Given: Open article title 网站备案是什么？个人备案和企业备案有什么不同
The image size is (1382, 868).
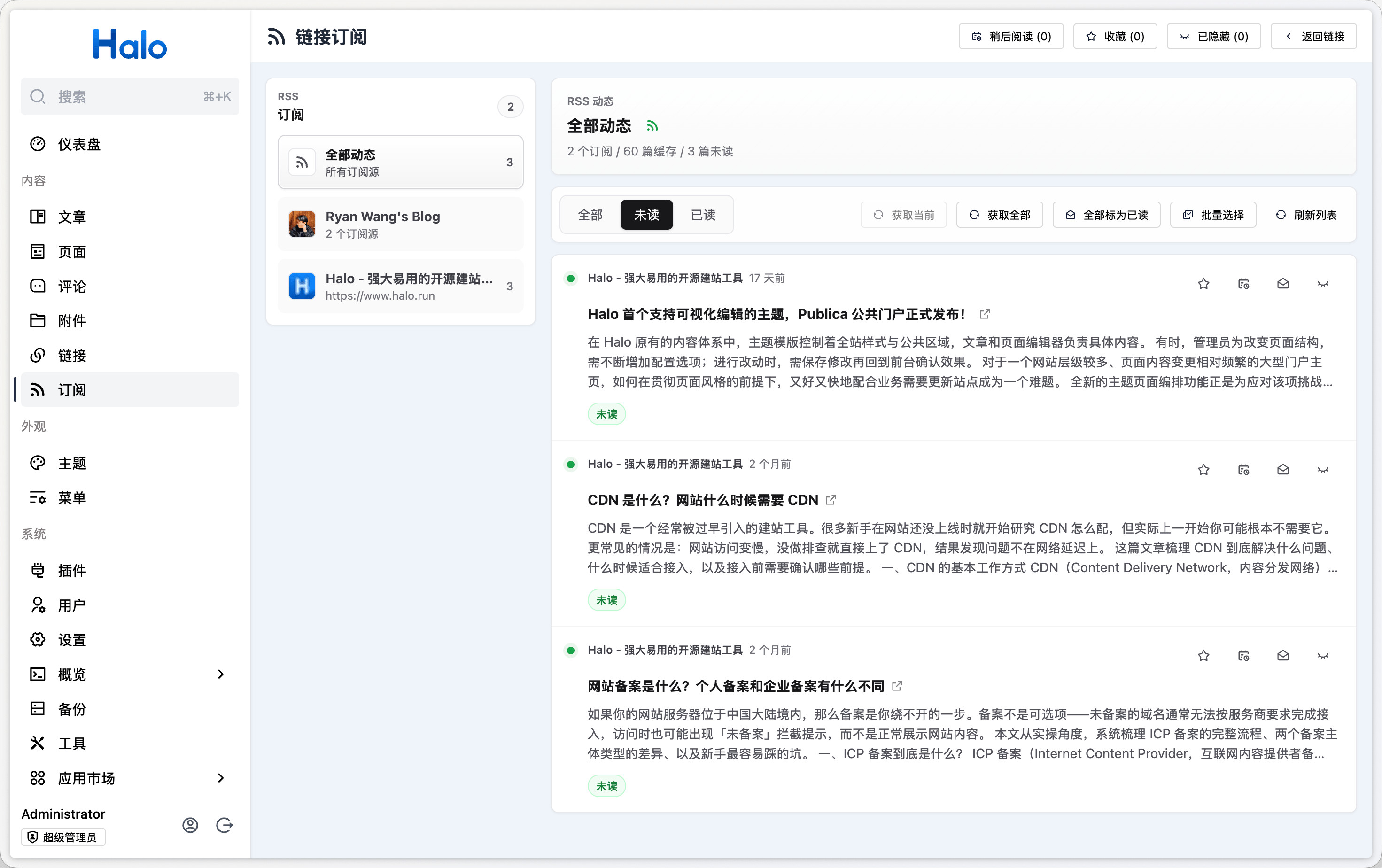Looking at the screenshot, I should (x=736, y=686).
